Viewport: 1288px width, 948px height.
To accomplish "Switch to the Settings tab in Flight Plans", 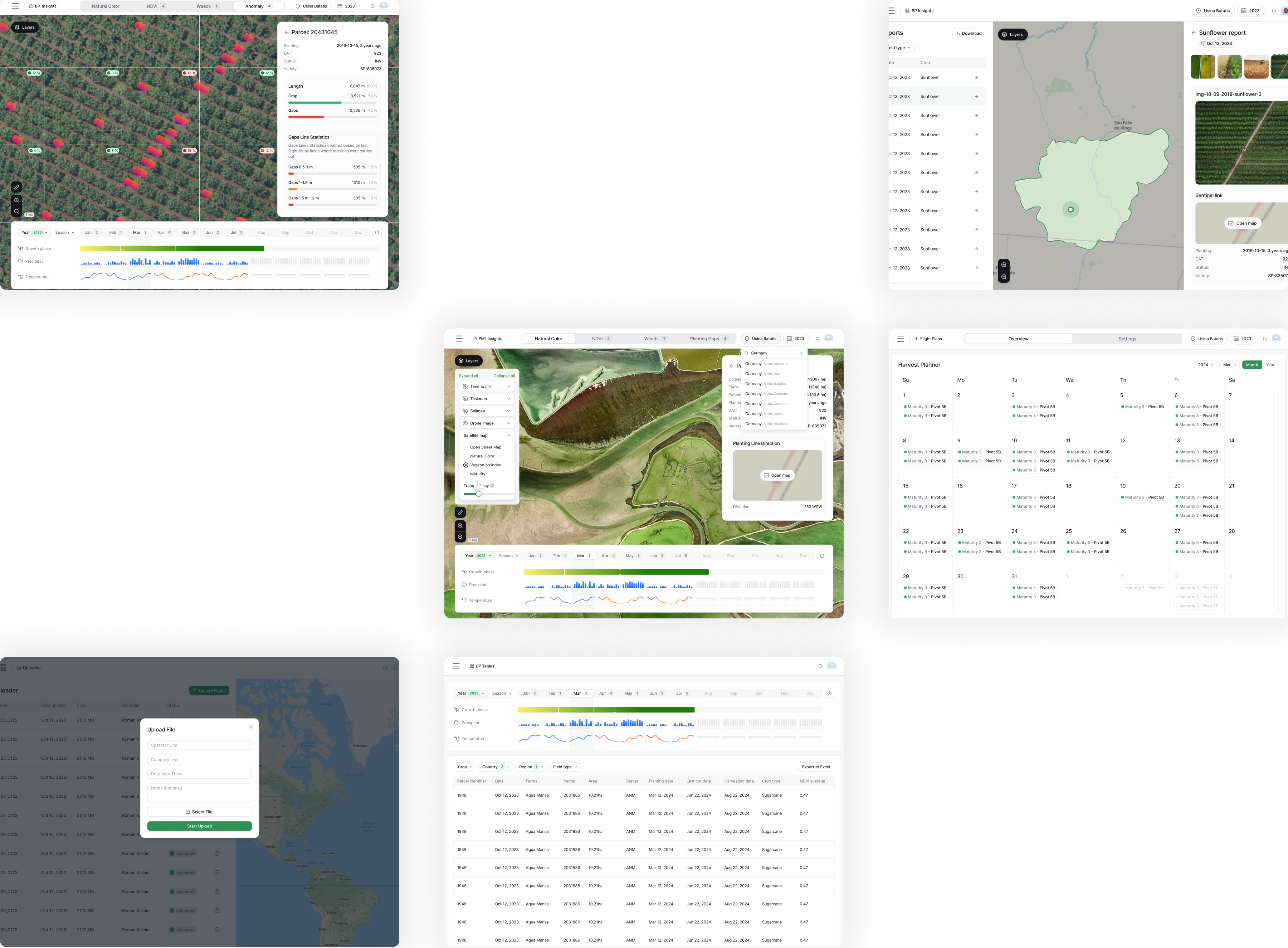I will 1127,339.
